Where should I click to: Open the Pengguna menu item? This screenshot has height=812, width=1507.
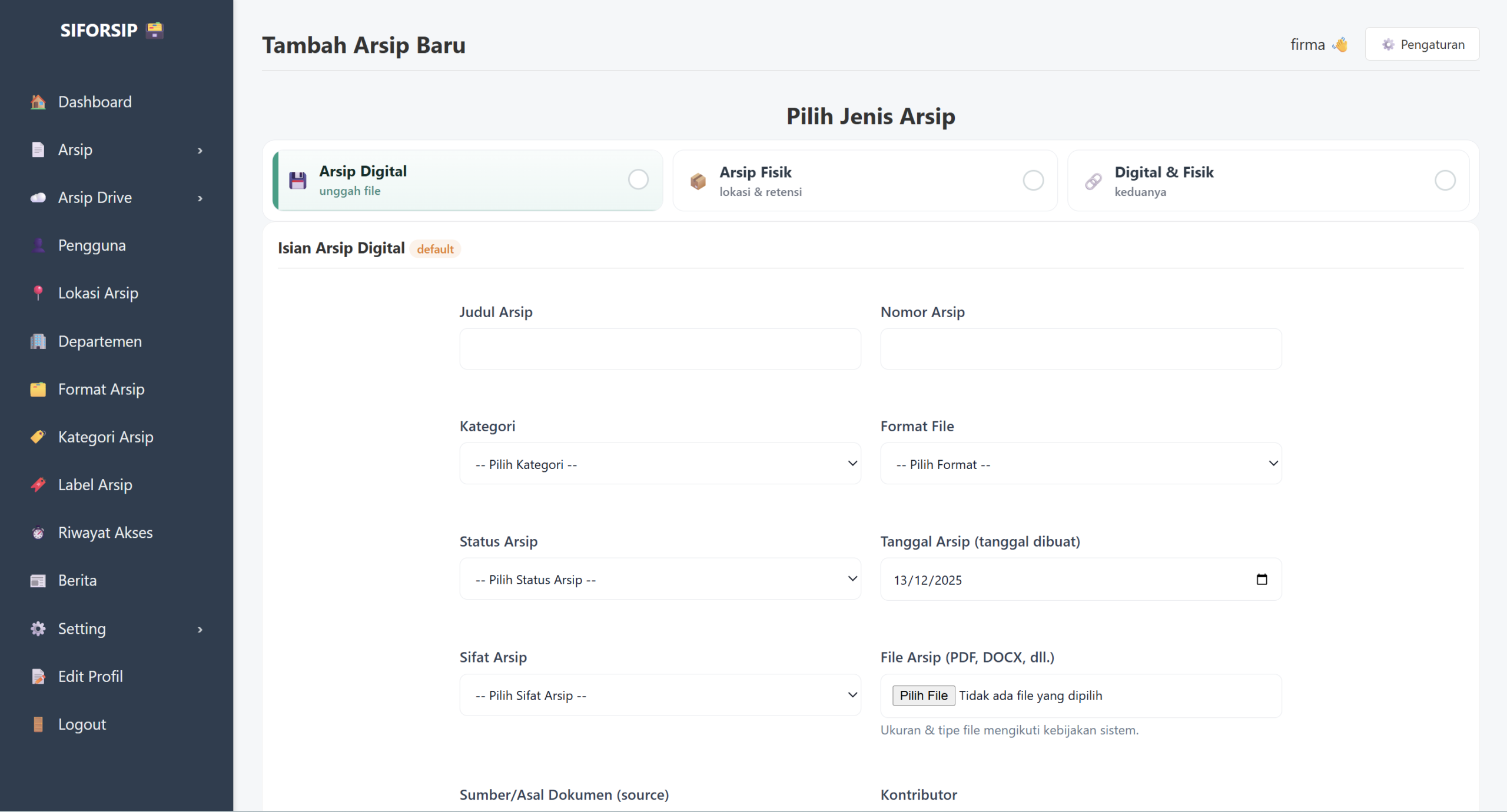(92, 245)
